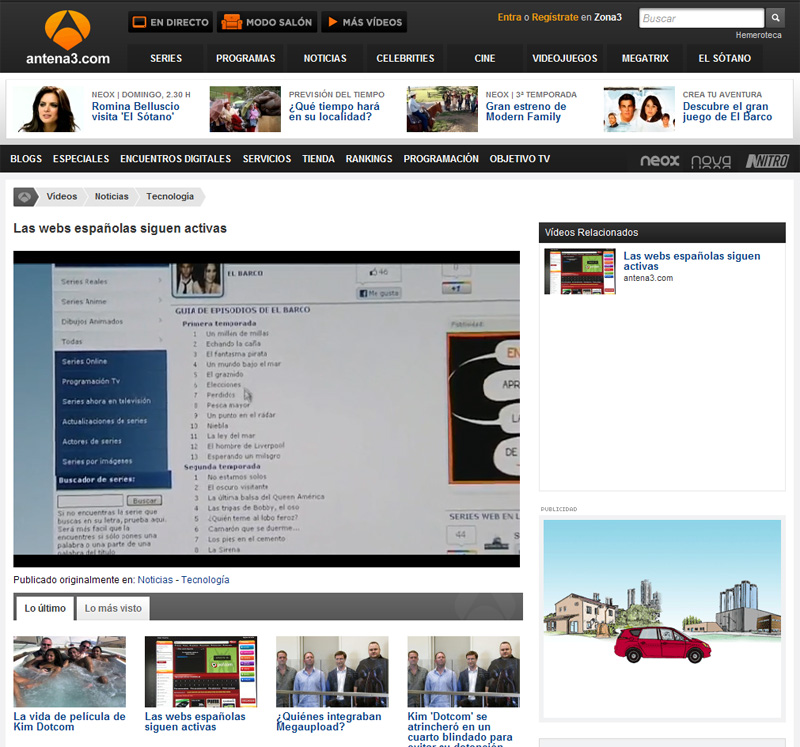Go to Tienda section
This screenshot has height=747, width=800.
click(318, 159)
